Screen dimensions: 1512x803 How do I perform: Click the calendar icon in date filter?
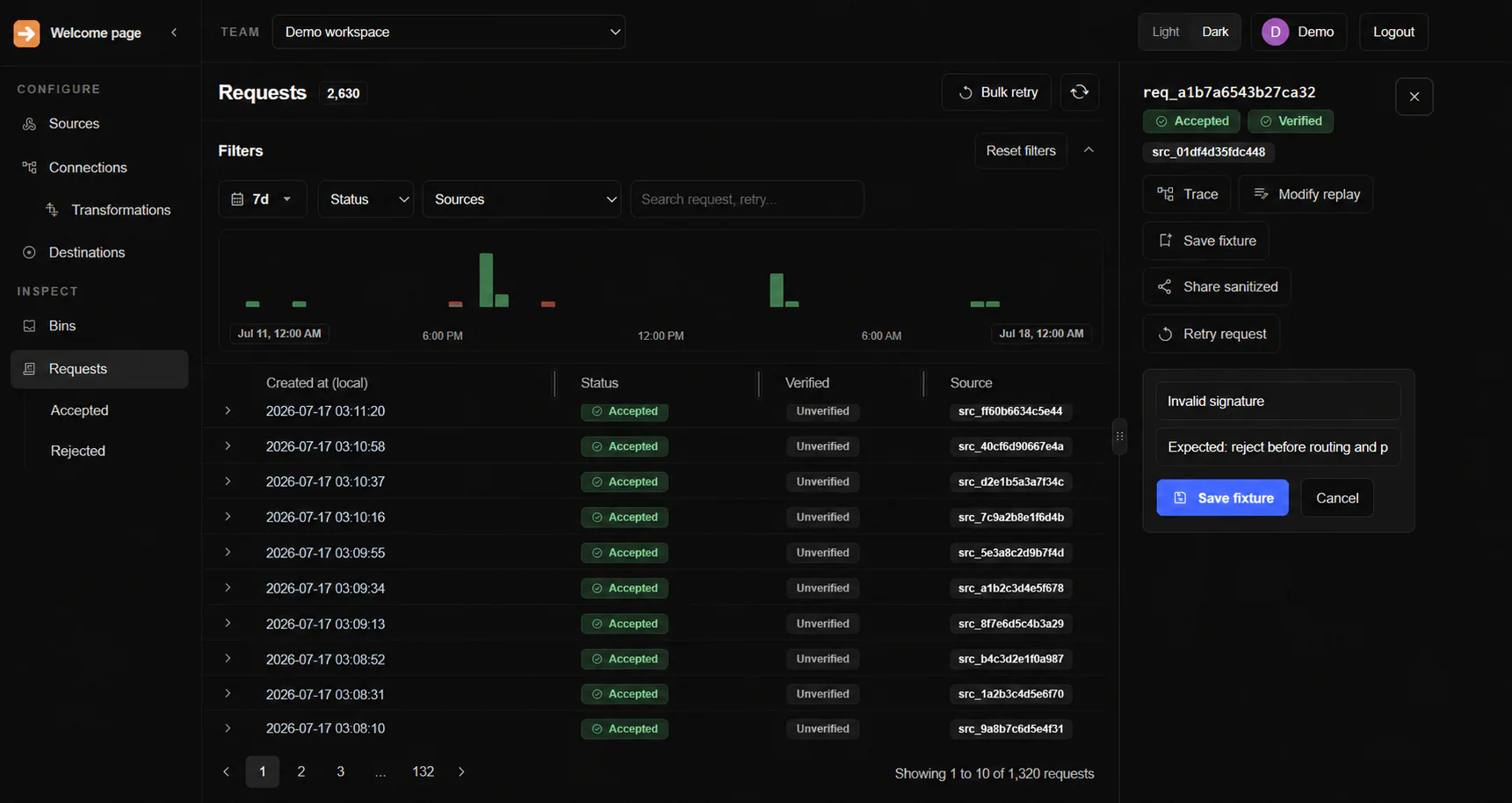(237, 199)
